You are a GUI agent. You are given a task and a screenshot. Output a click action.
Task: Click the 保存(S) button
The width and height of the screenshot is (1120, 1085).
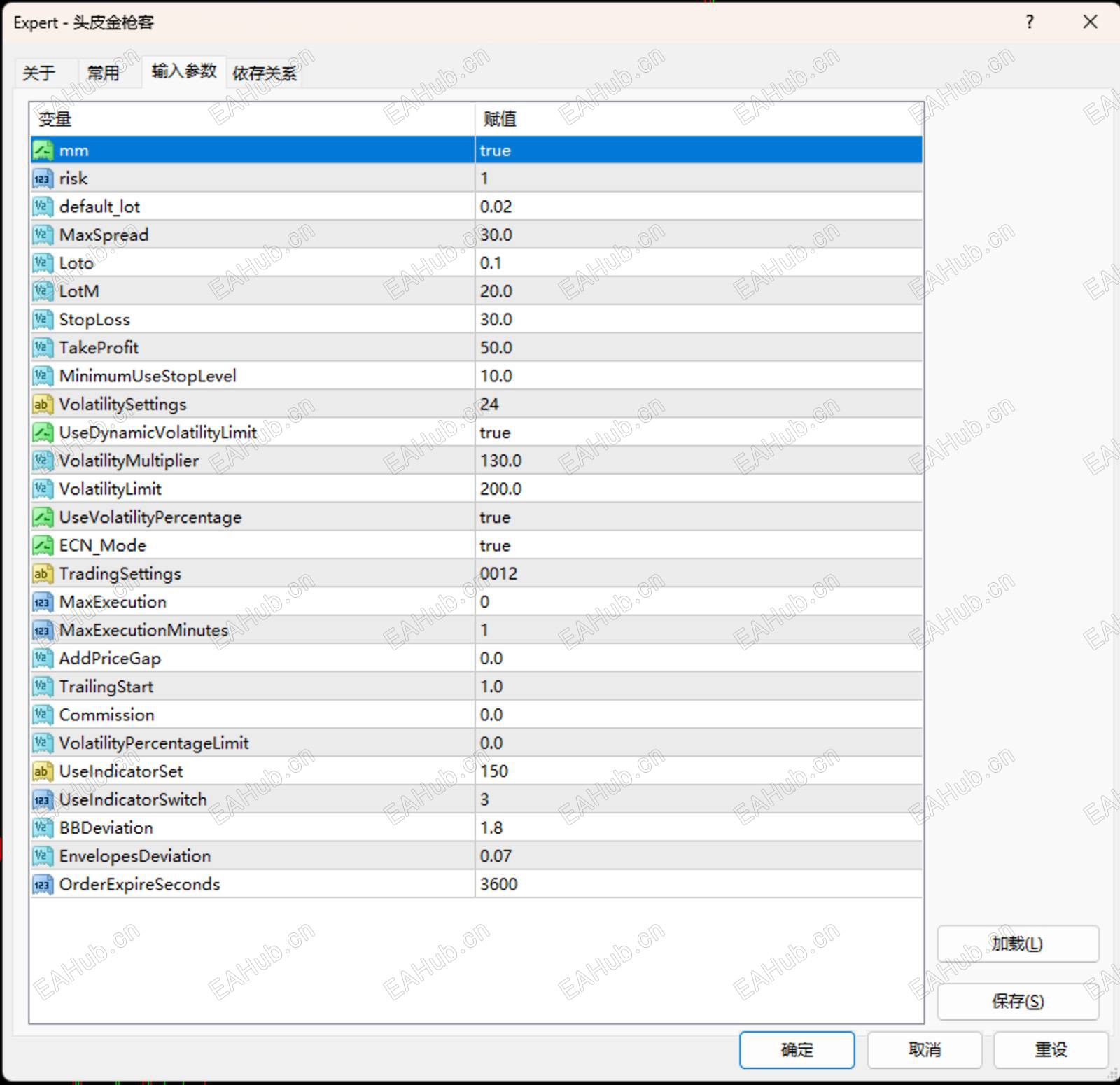[1018, 1001]
